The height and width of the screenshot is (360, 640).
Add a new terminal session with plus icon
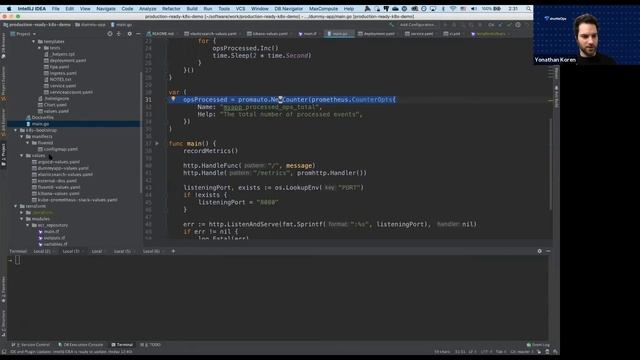(x=173, y=251)
